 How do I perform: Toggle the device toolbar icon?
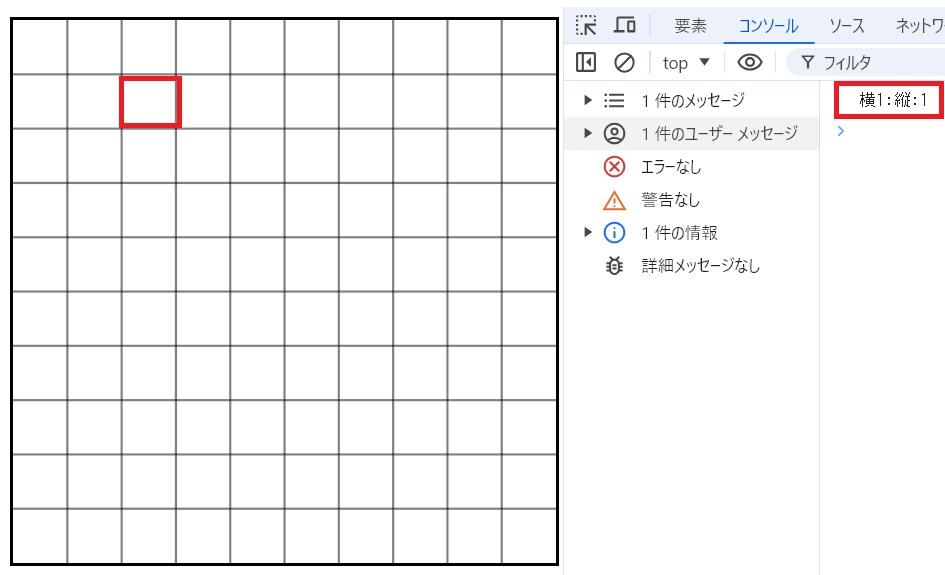point(624,25)
